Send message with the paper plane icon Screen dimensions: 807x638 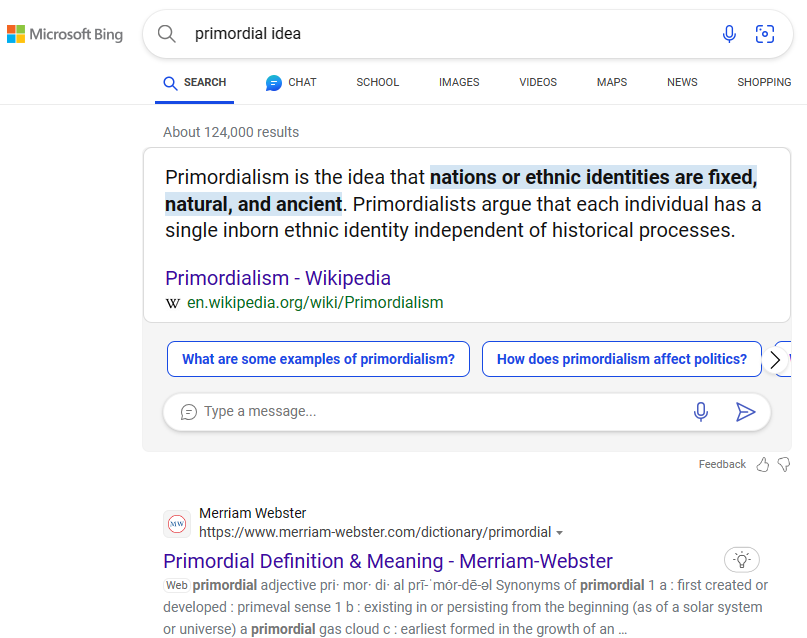[745, 411]
